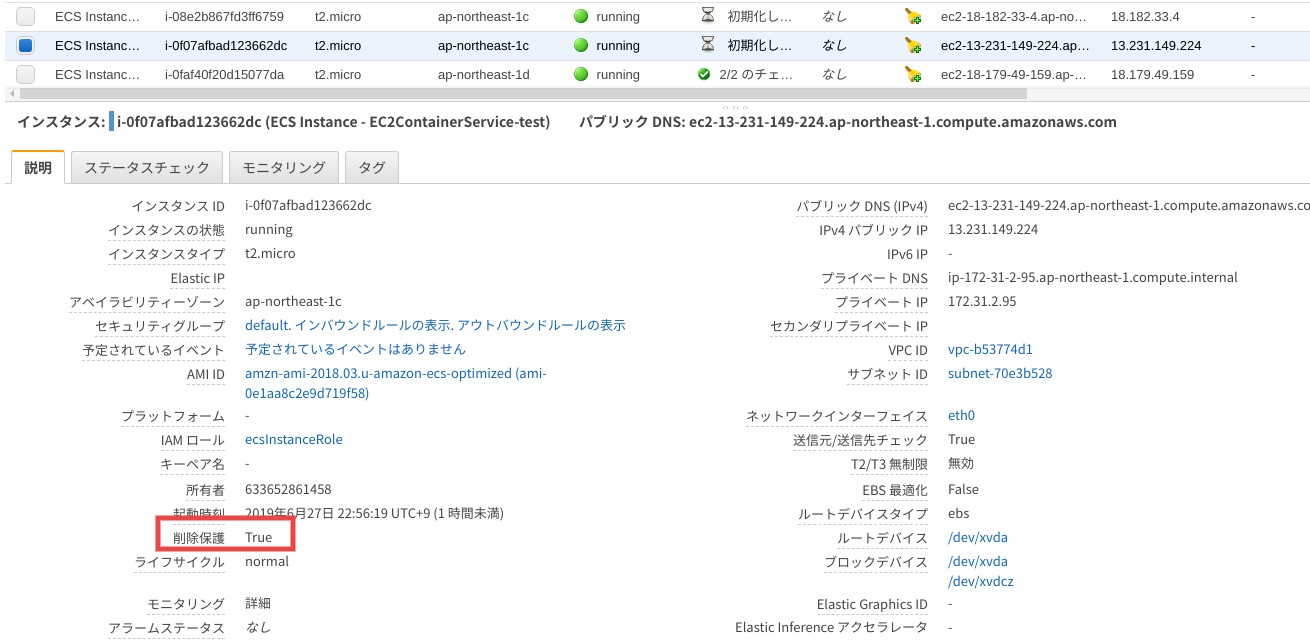
Task: Open subnet link subnet-70e3b528
Action: (x=1000, y=374)
